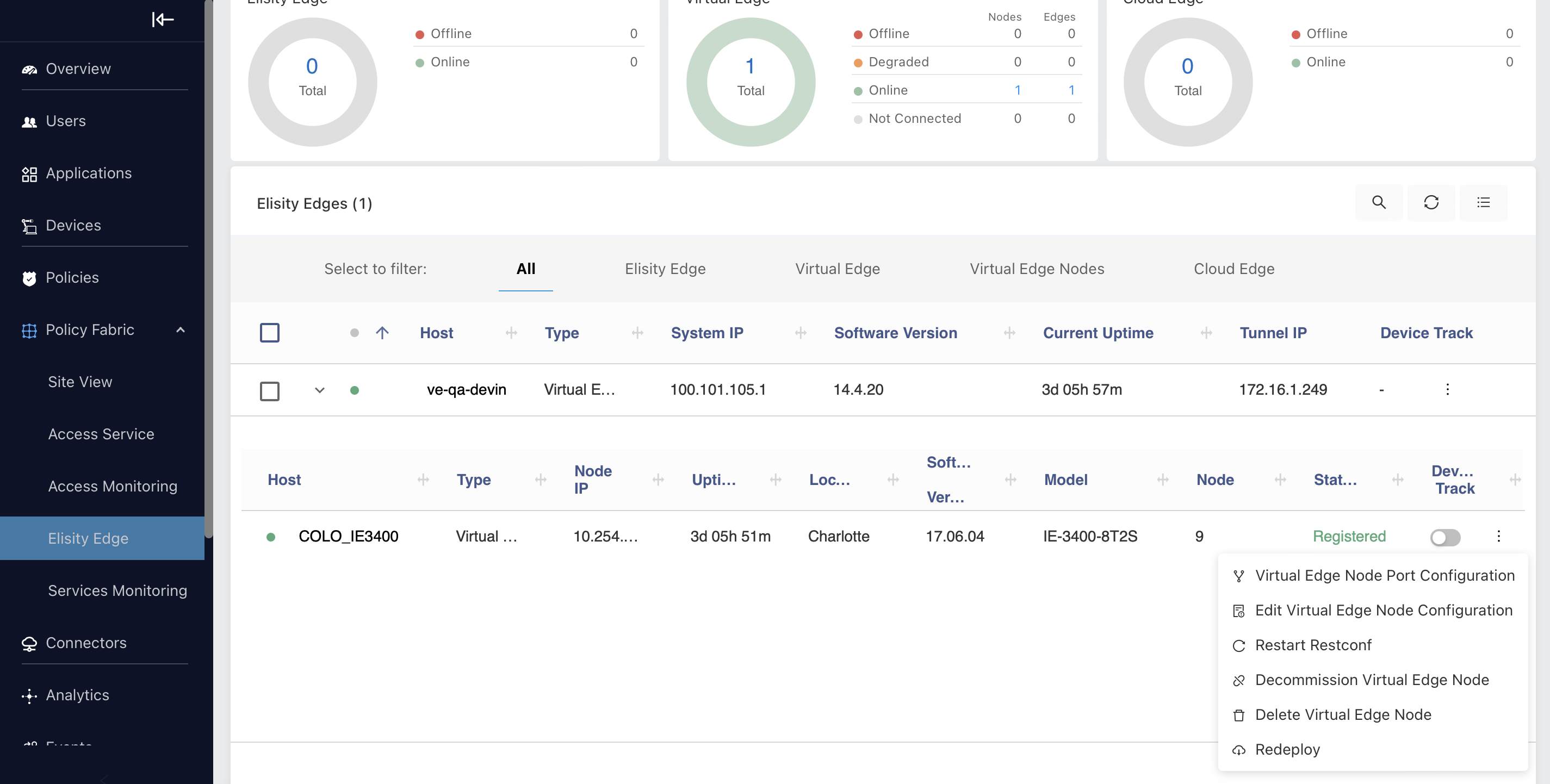The width and height of the screenshot is (1550, 784).
Task: Filter by Virtual Edge tab
Action: [838, 269]
